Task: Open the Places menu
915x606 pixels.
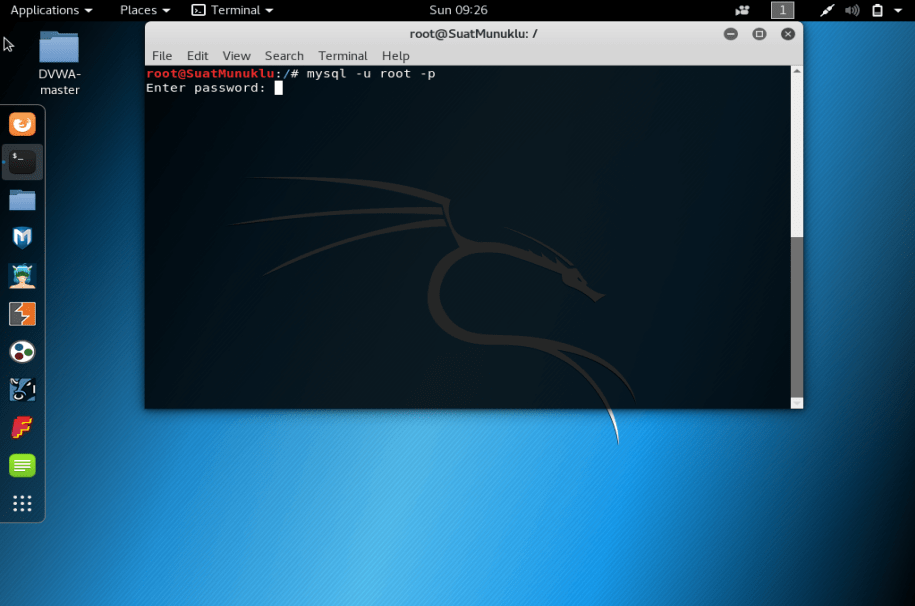Action: point(145,10)
